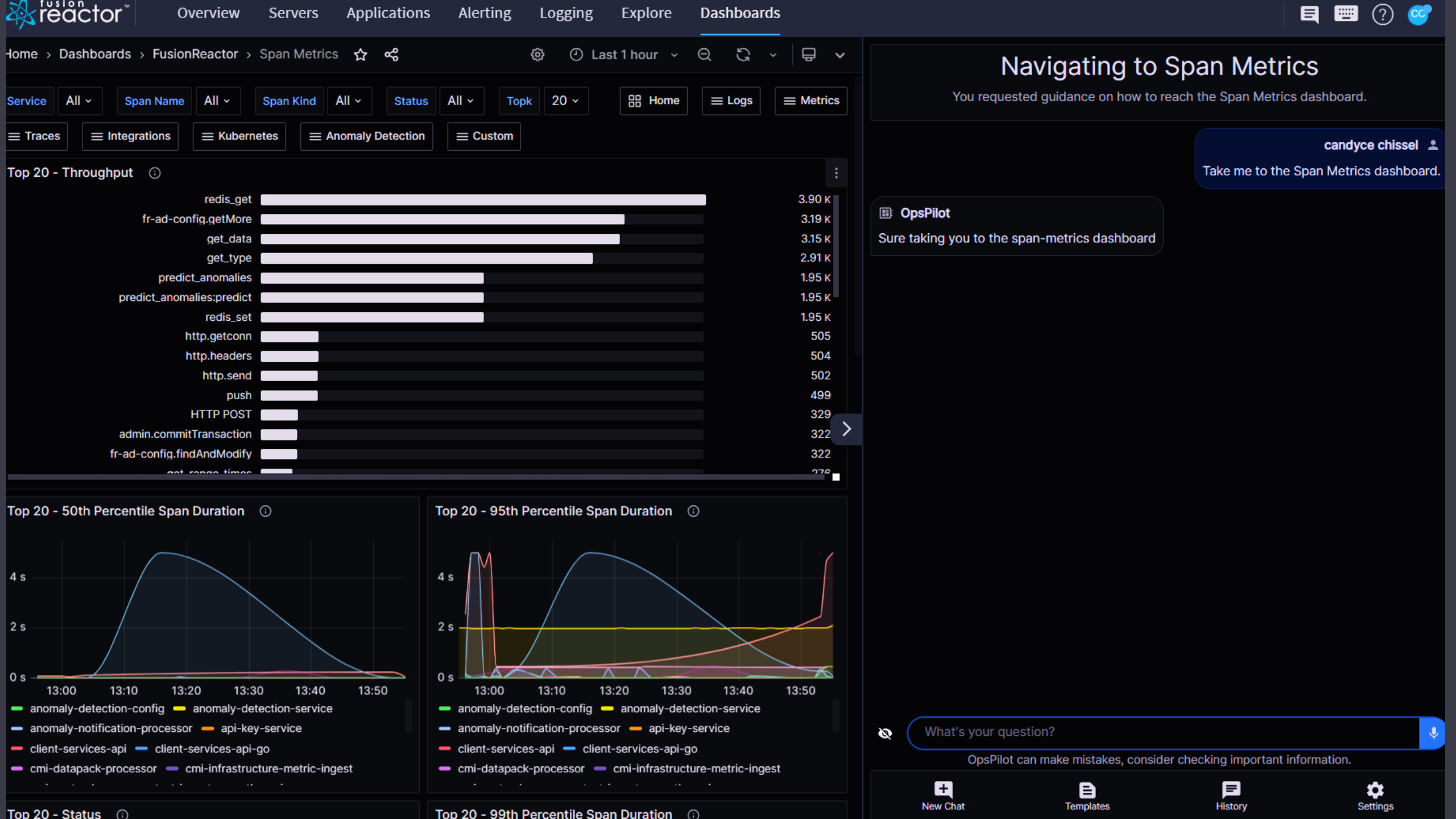1456x819 pixels.
Task: Go to the Logging tab
Action: tap(566, 13)
